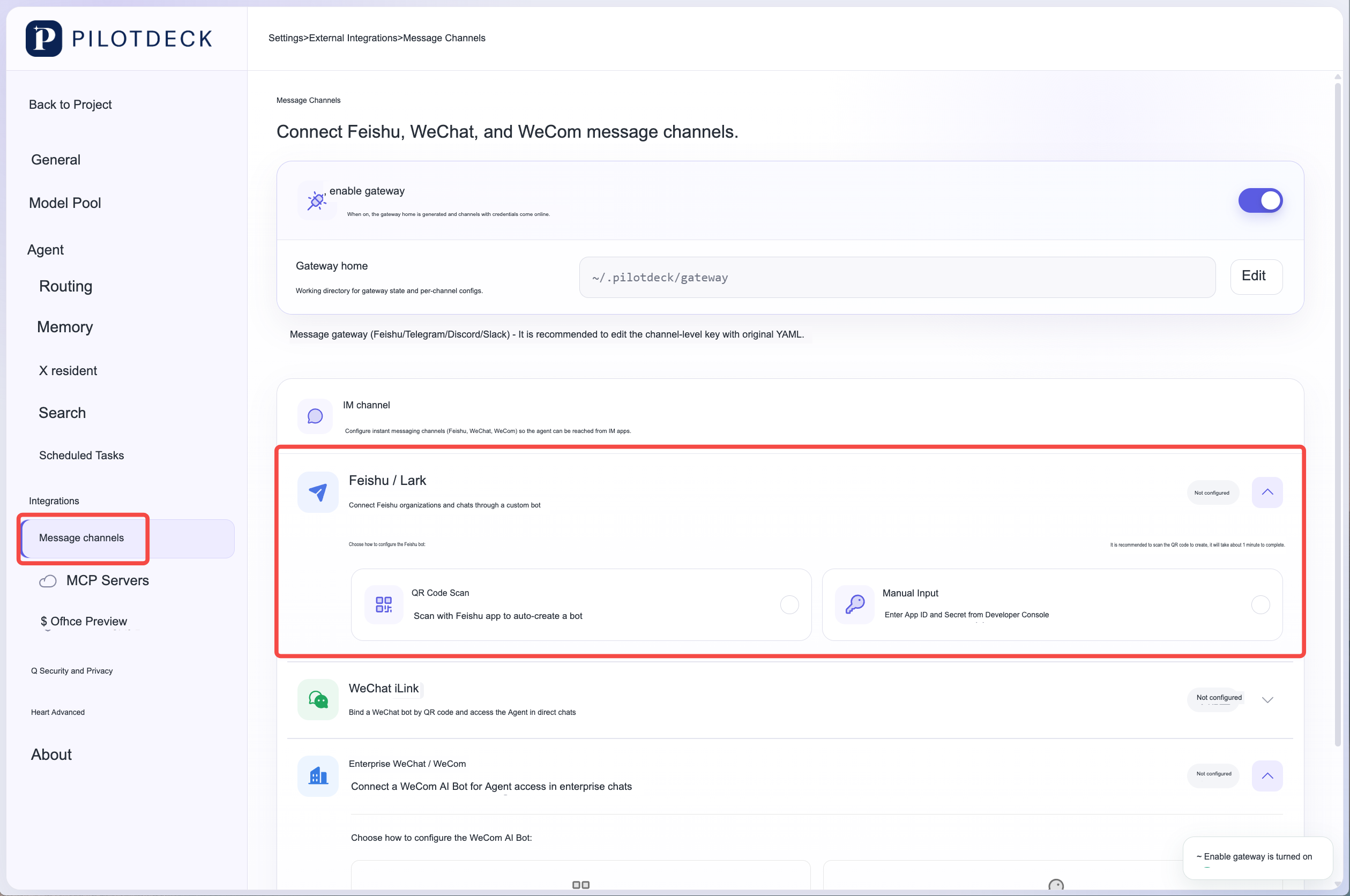1350x896 pixels.
Task: Click the MCP Servers cloud icon
Action: click(47, 581)
